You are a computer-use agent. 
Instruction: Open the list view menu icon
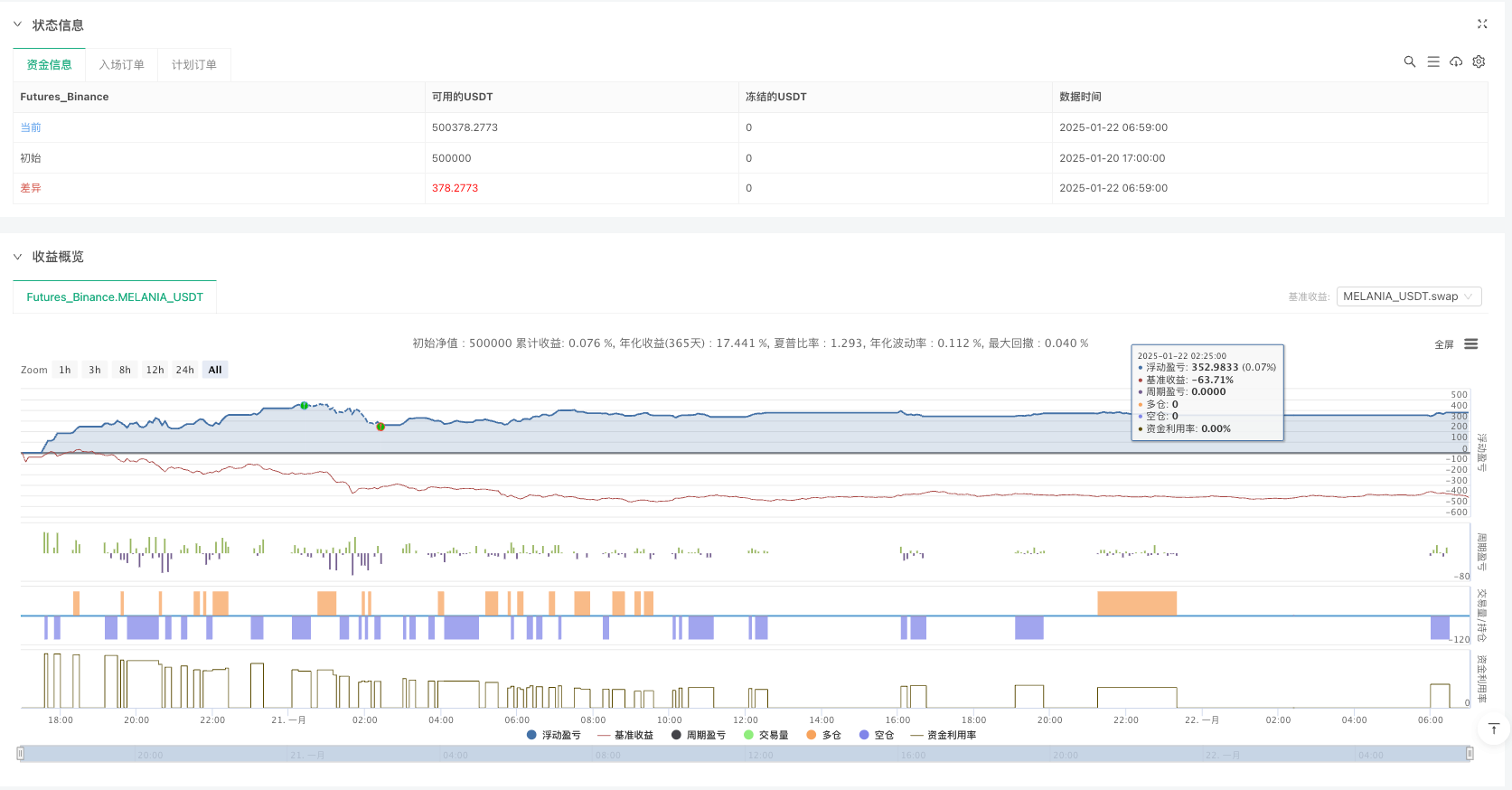coord(1432,61)
